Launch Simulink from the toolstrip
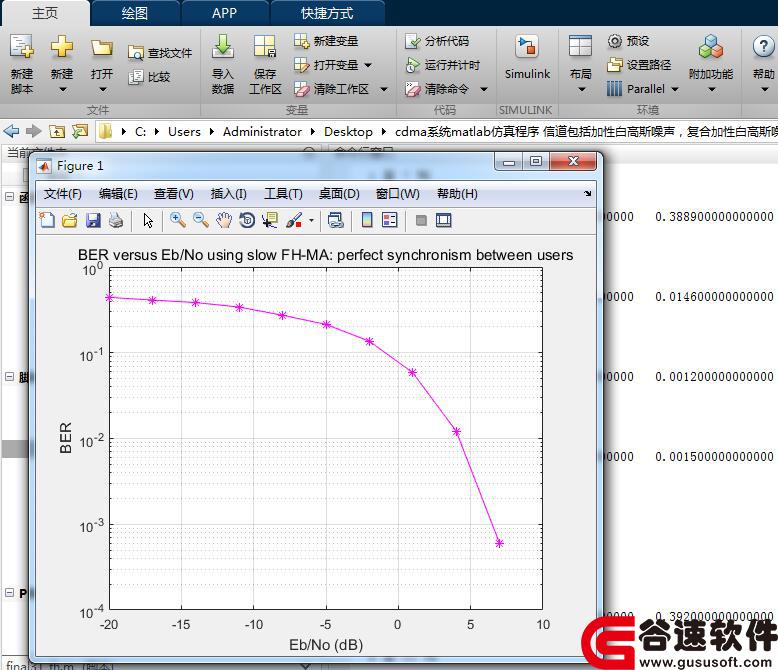The image size is (778, 670). coord(527,57)
